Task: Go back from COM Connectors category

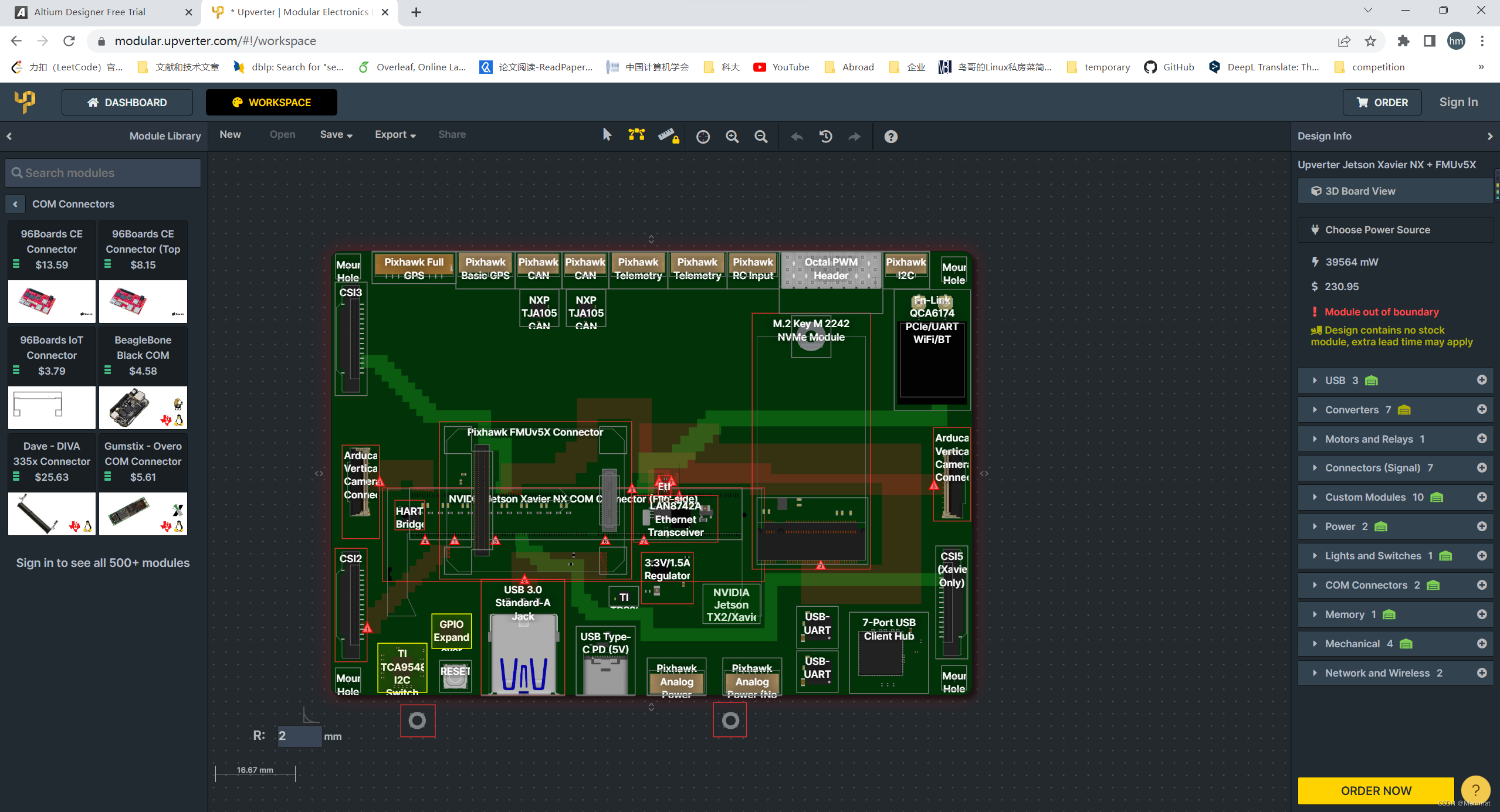Action: click(15, 204)
